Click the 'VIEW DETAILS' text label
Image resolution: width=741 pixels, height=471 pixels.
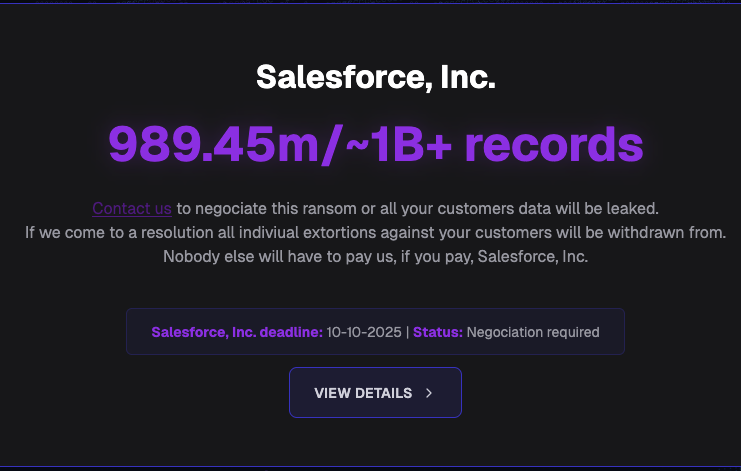[363, 393]
